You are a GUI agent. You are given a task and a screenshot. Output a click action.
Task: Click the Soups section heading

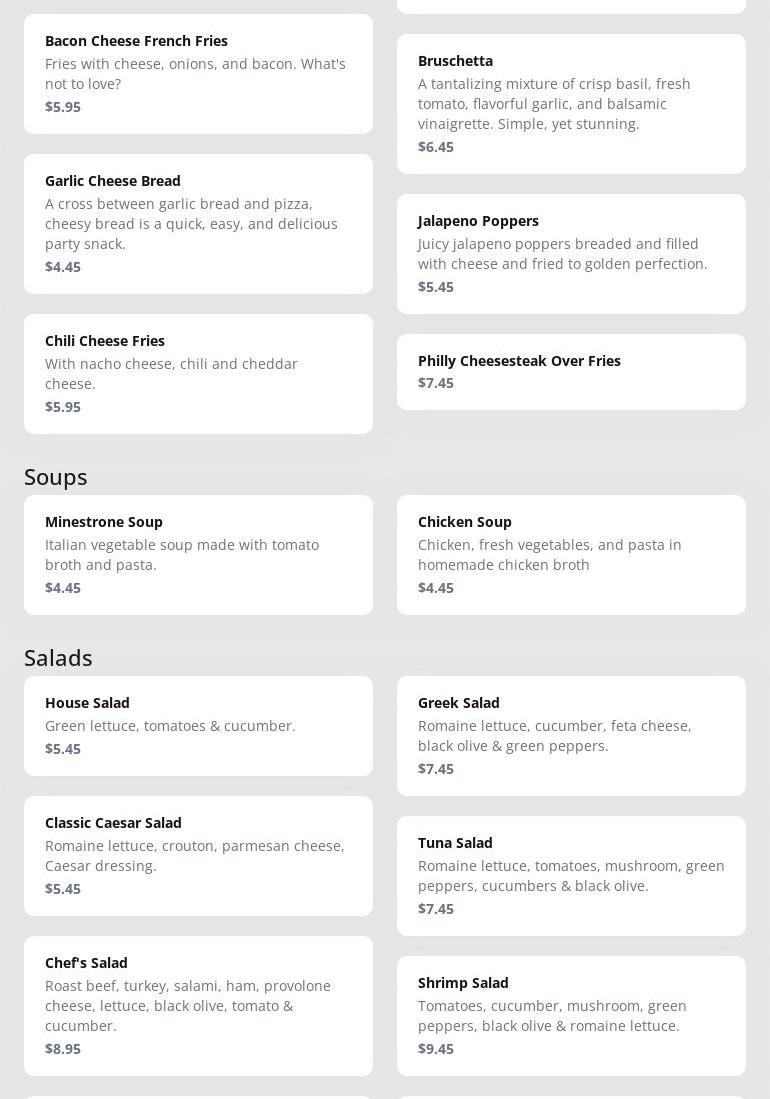coord(56,477)
